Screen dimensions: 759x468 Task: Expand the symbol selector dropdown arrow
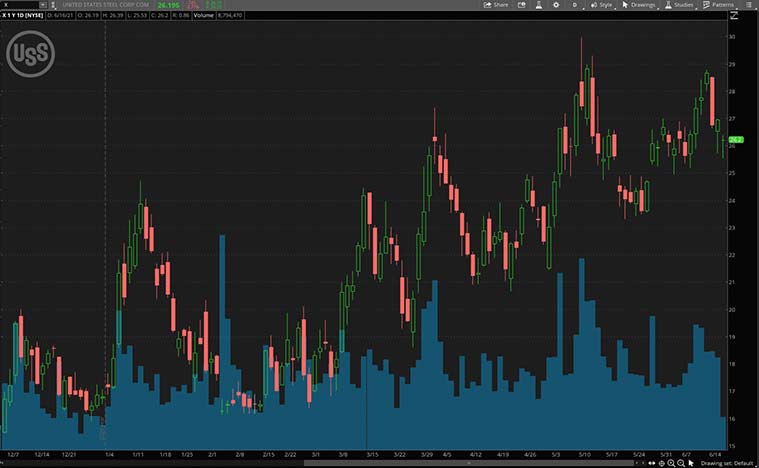(41, 5)
